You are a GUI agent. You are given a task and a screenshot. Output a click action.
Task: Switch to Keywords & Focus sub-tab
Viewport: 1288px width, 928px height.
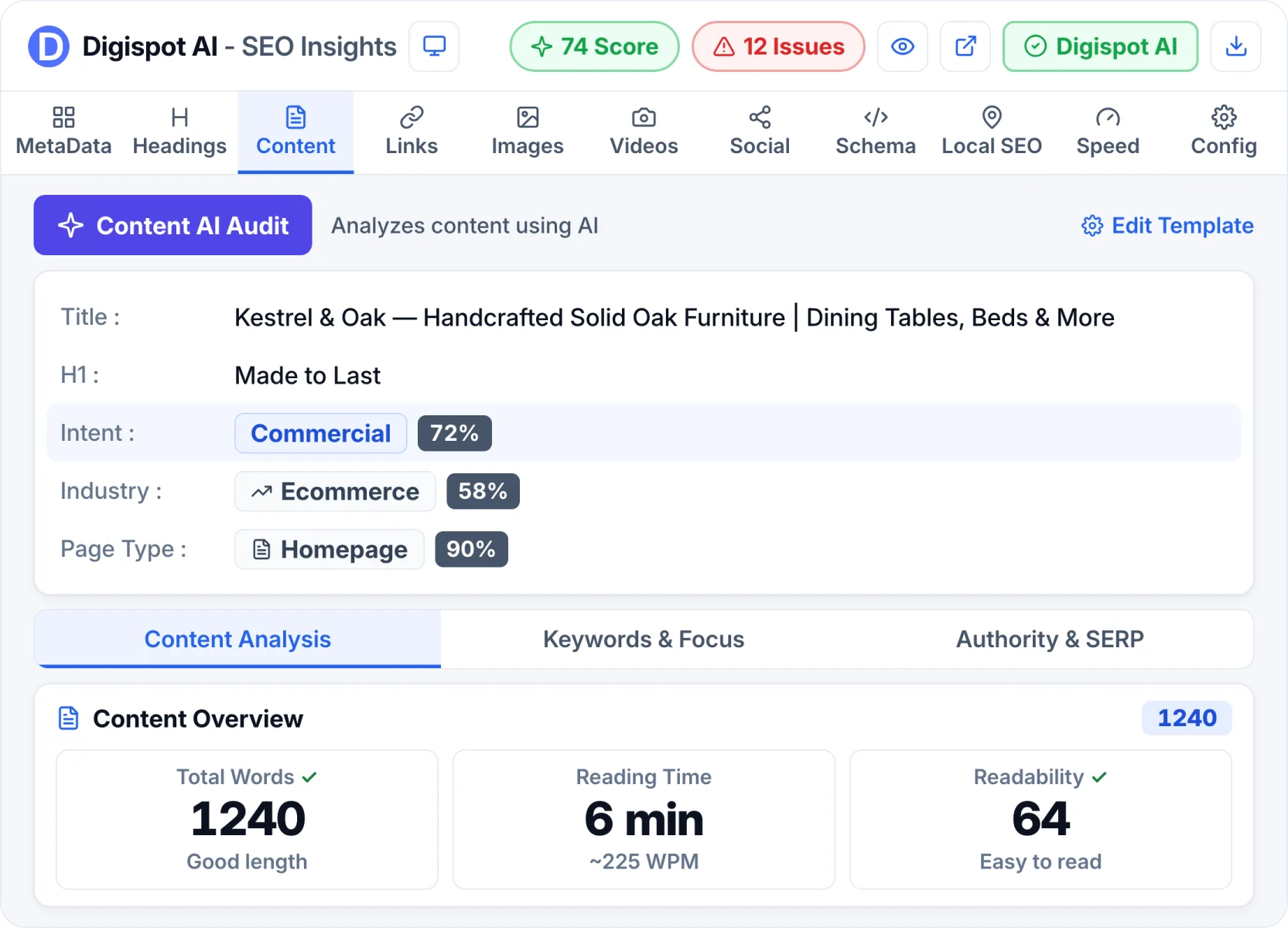coord(644,639)
